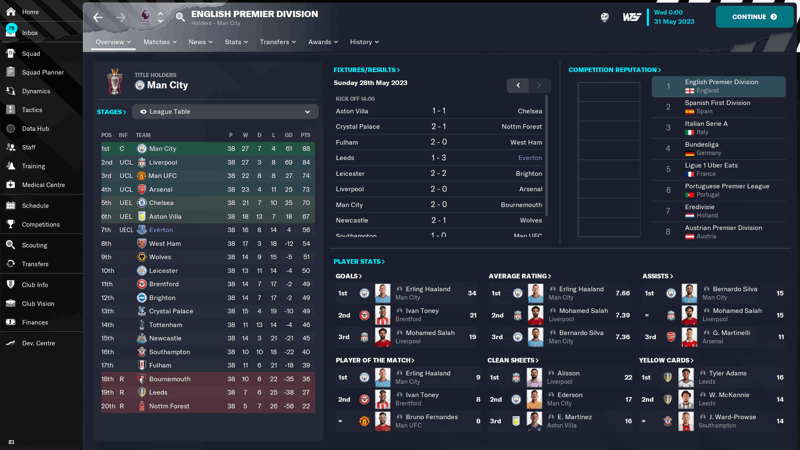
Task: Click the football icon in top bar
Action: pyautogui.click(x=605, y=17)
